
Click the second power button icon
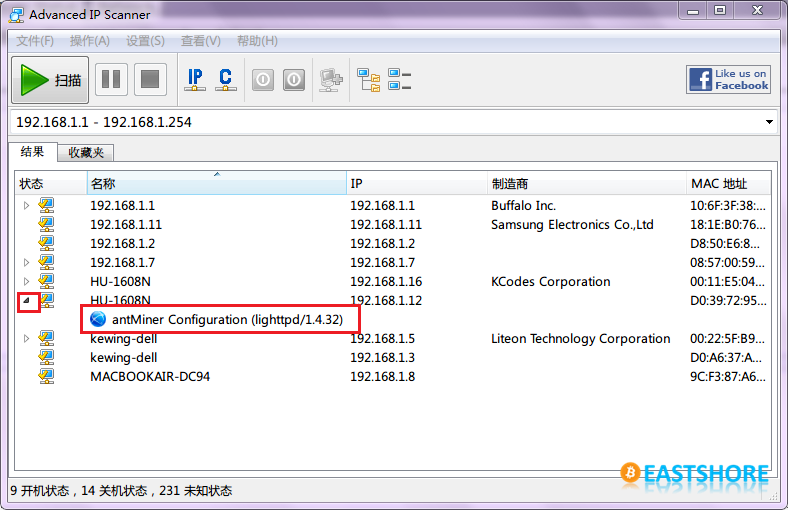(x=294, y=80)
